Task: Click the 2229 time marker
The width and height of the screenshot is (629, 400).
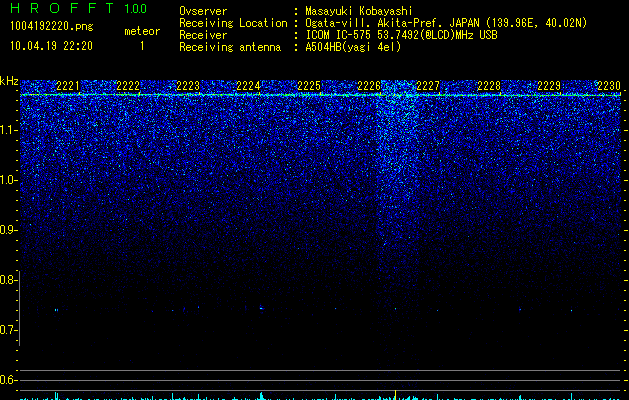Action: tap(549, 86)
